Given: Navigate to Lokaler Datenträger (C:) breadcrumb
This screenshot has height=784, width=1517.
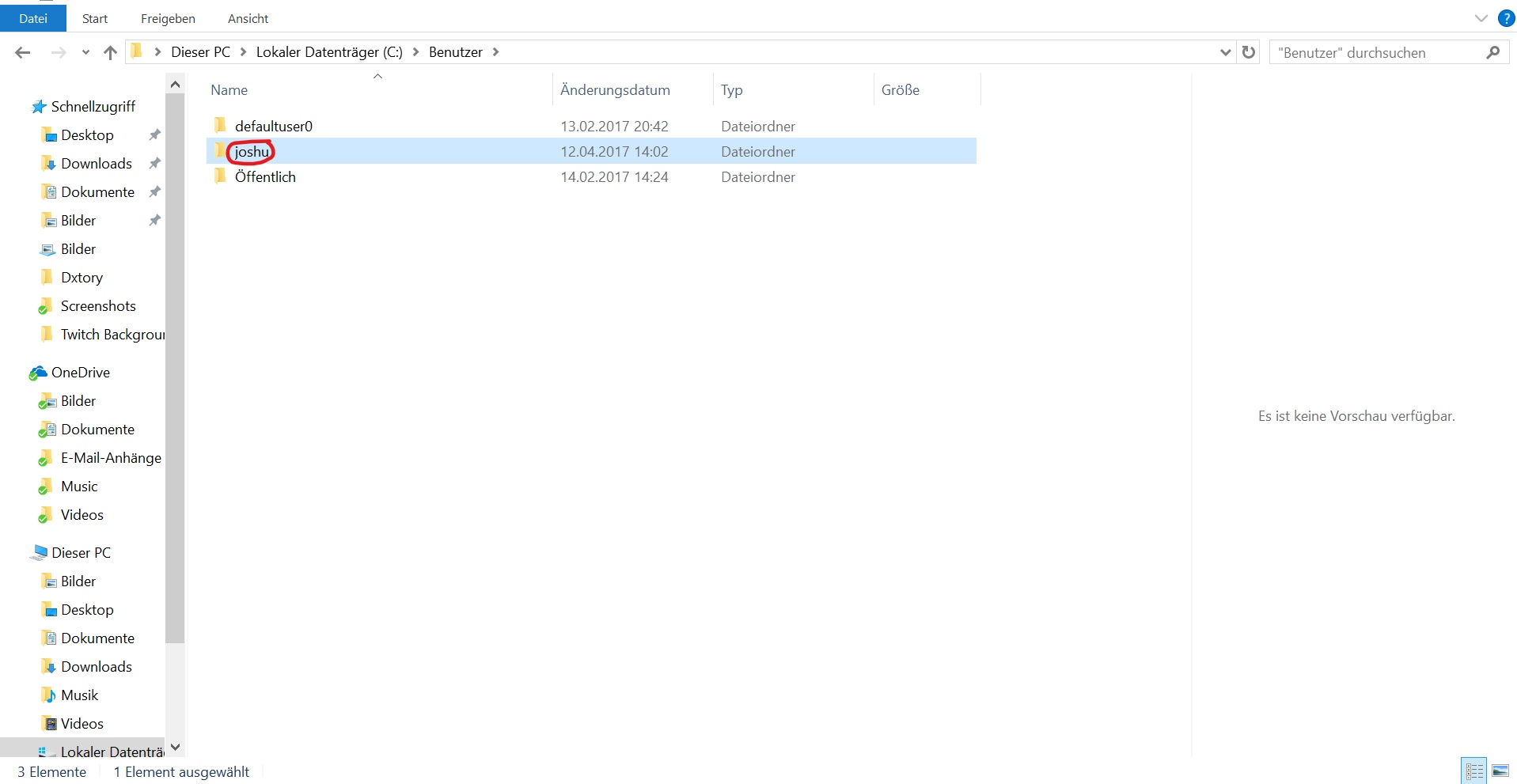Looking at the screenshot, I should [x=329, y=52].
